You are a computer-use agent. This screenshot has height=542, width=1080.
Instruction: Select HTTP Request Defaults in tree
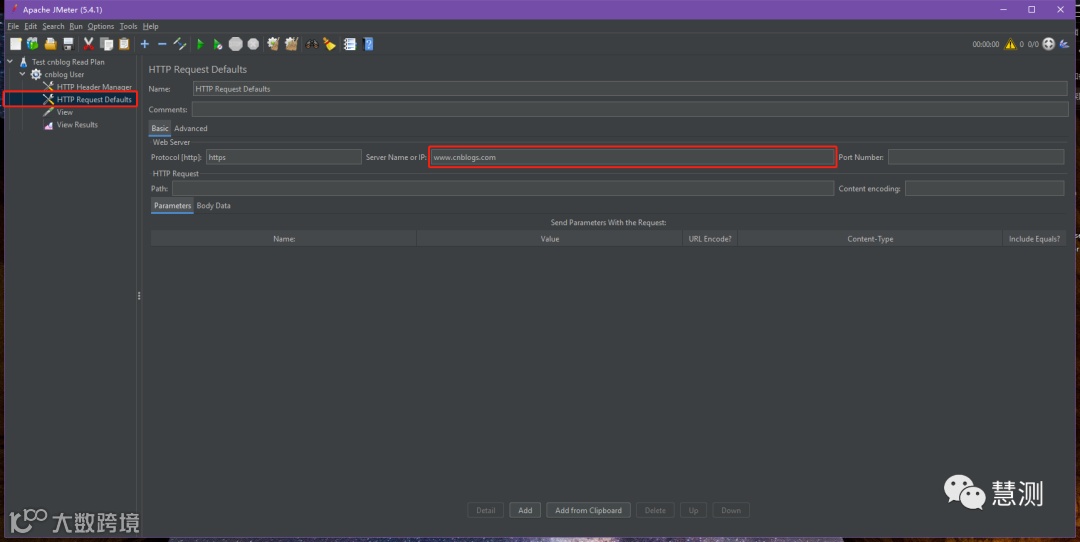(x=94, y=99)
